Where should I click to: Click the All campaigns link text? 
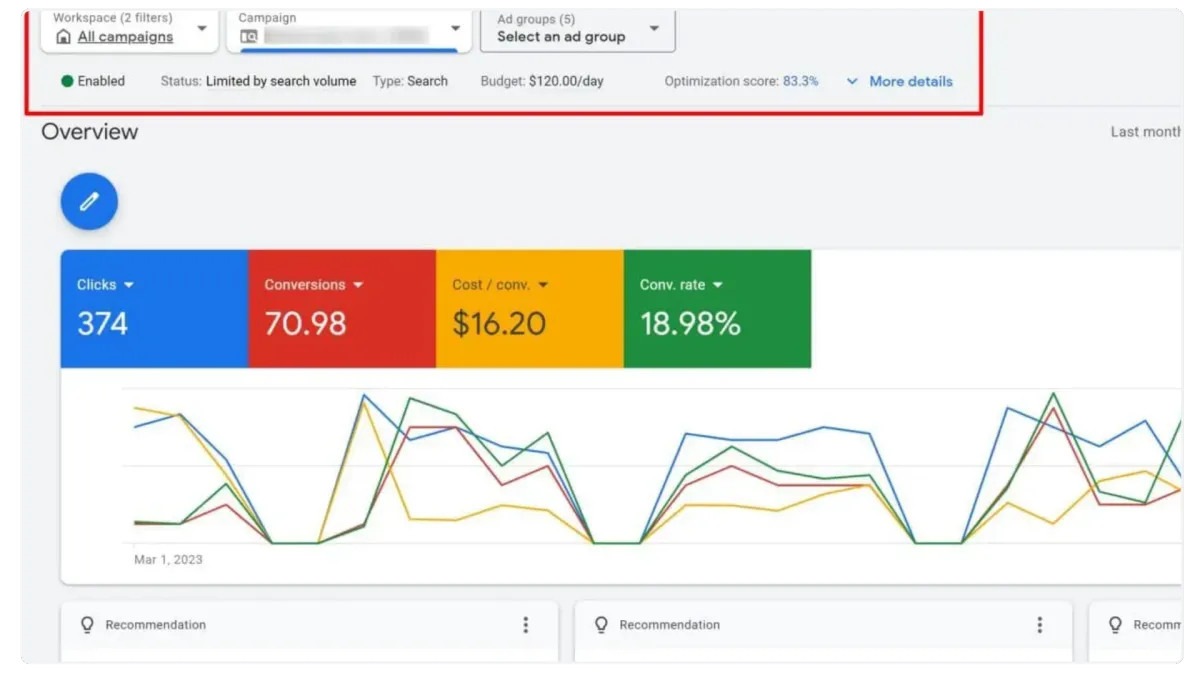125,37
